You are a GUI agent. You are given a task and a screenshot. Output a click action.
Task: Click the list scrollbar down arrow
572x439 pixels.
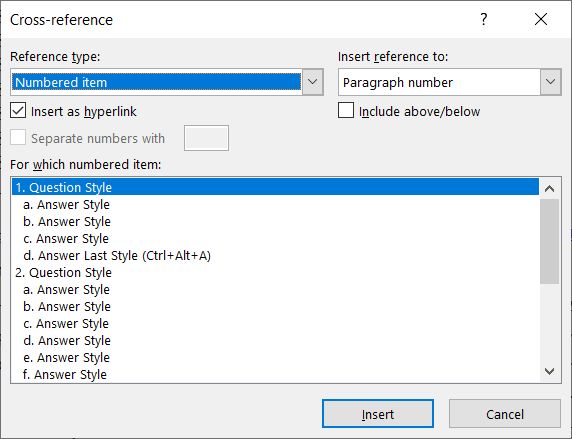[549, 372]
